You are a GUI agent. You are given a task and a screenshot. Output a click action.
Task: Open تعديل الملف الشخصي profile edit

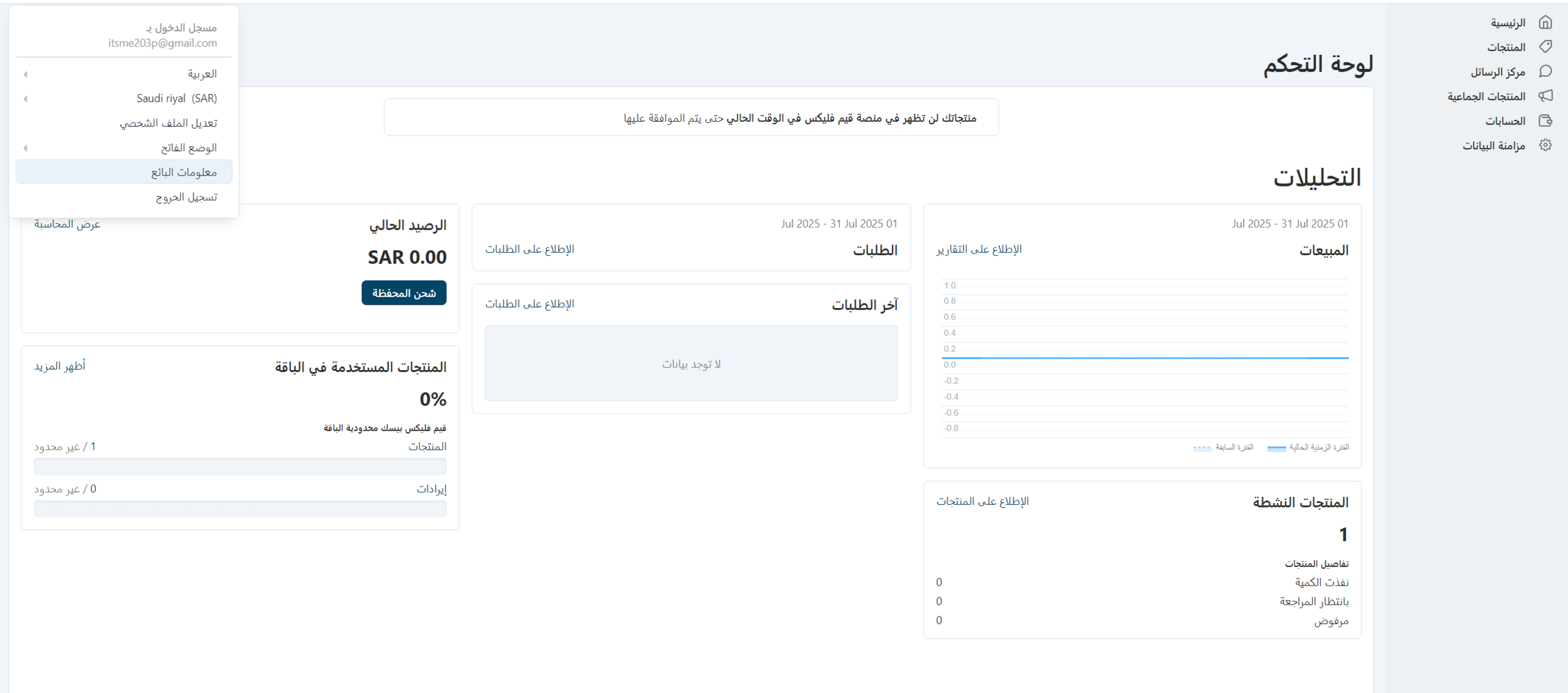pyautogui.click(x=168, y=123)
